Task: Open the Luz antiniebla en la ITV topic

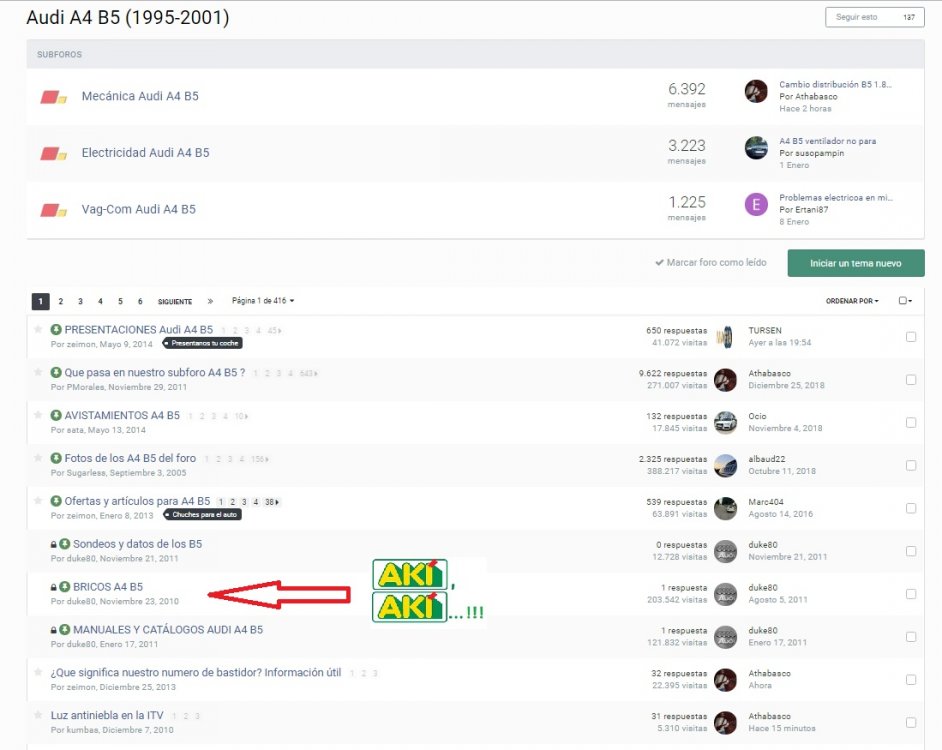Action: pos(107,715)
